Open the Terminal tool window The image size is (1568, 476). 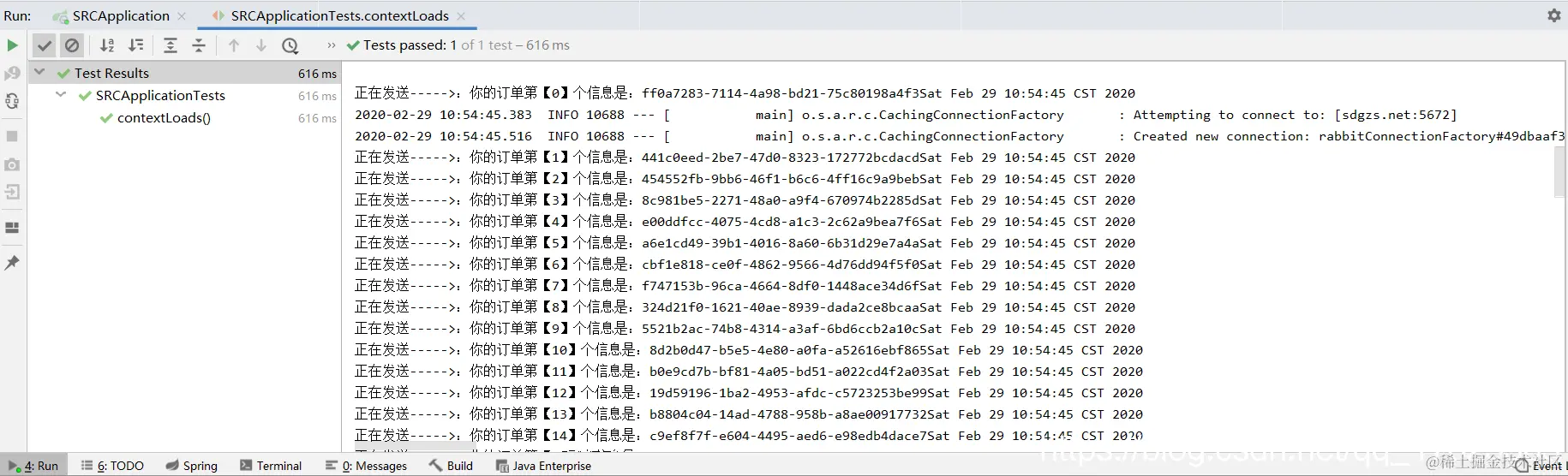pos(271,466)
